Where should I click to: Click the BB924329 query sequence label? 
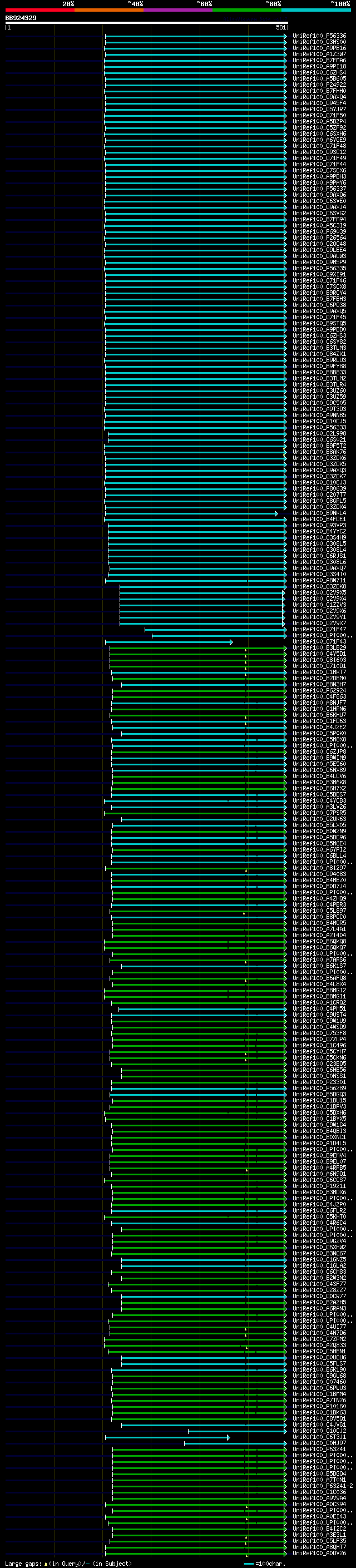tap(21, 18)
